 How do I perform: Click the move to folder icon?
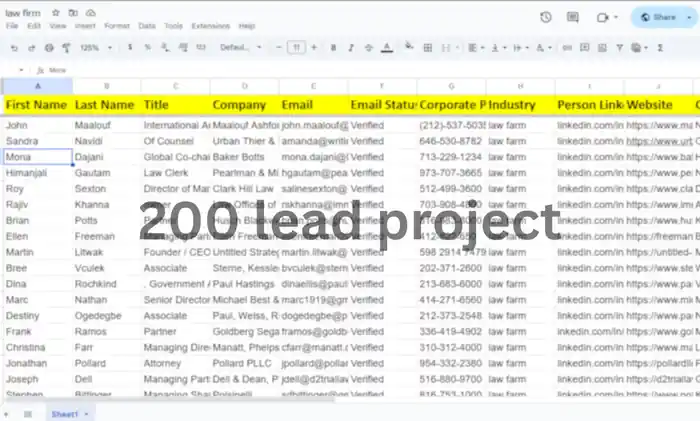73,13
